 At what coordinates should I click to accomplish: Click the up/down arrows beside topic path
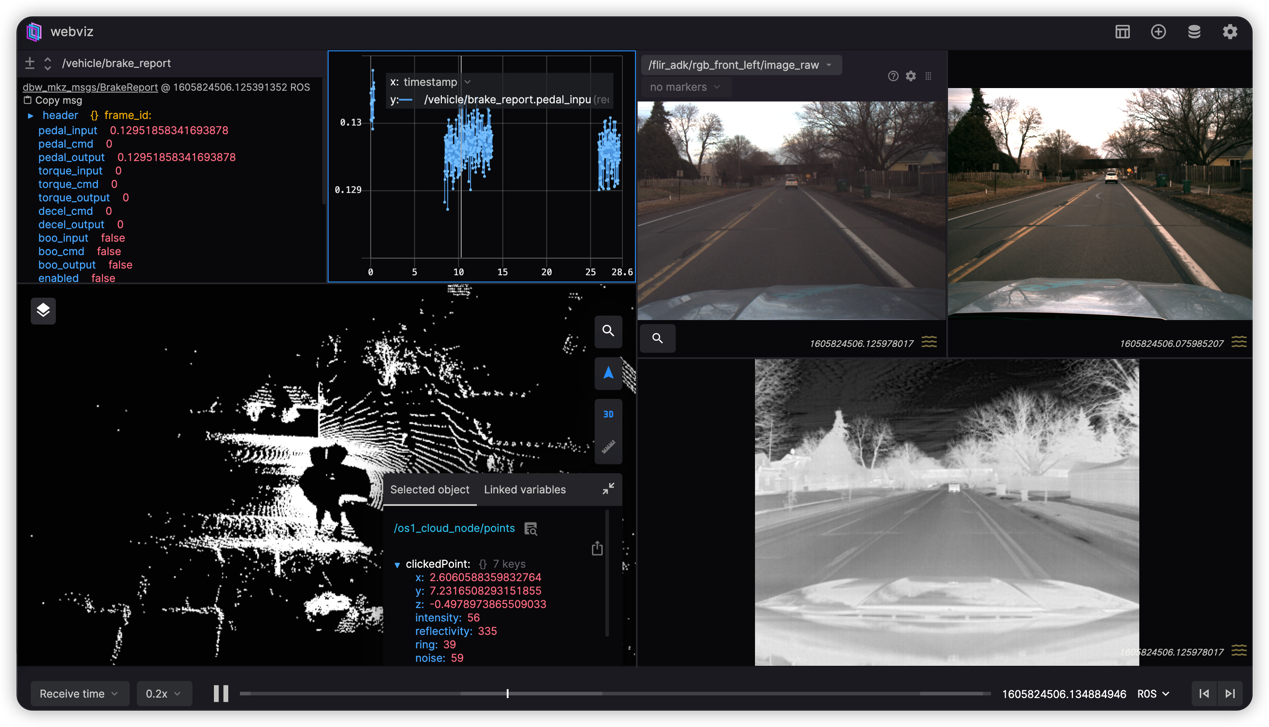tap(47, 63)
